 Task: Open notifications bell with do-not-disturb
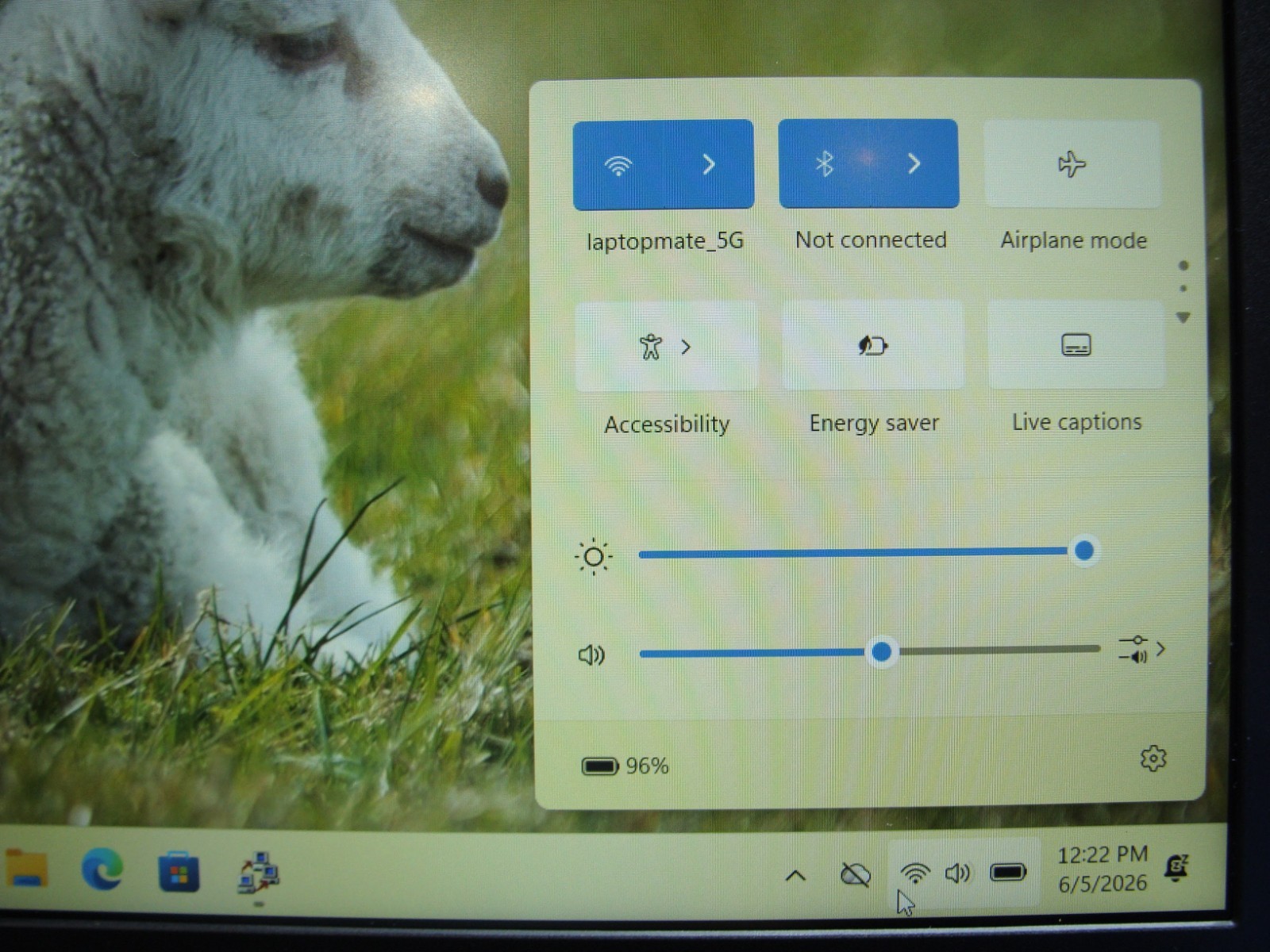[1176, 868]
